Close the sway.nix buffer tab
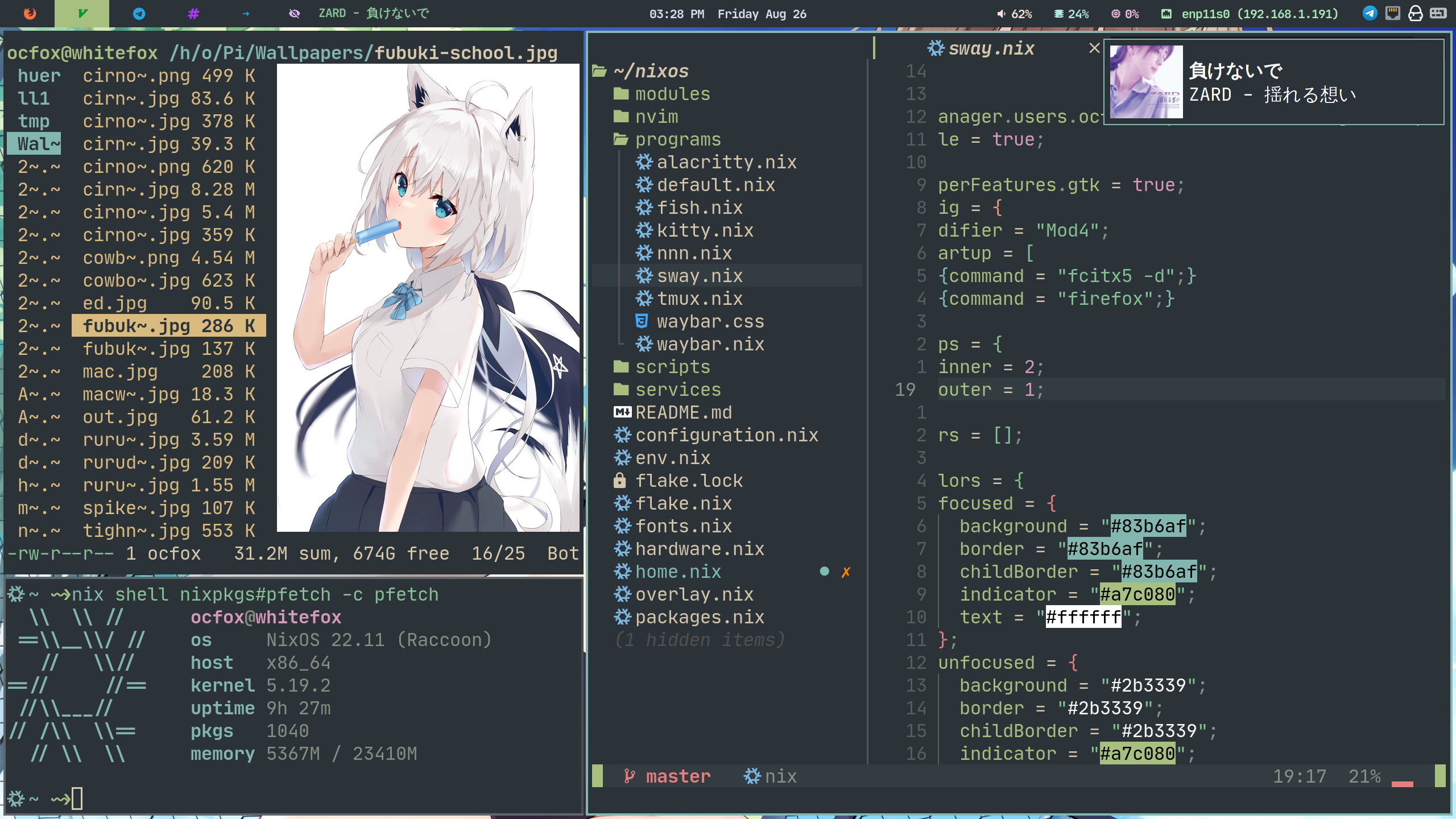 pyautogui.click(x=1094, y=48)
